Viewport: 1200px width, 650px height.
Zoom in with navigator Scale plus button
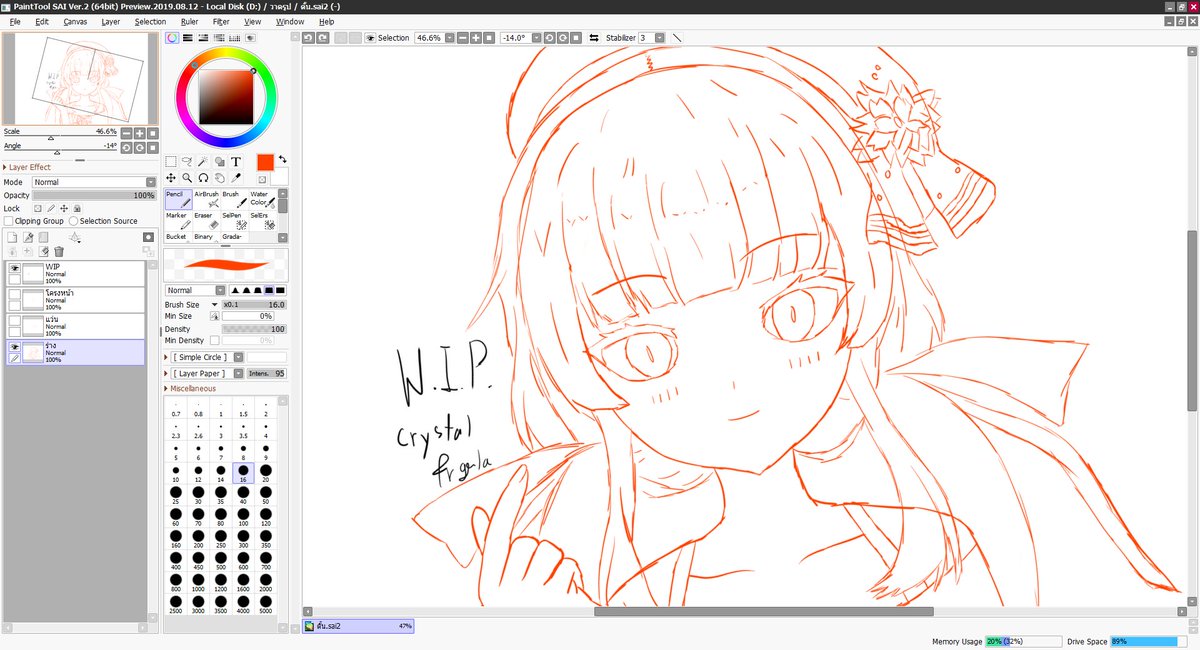[x=139, y=133]
